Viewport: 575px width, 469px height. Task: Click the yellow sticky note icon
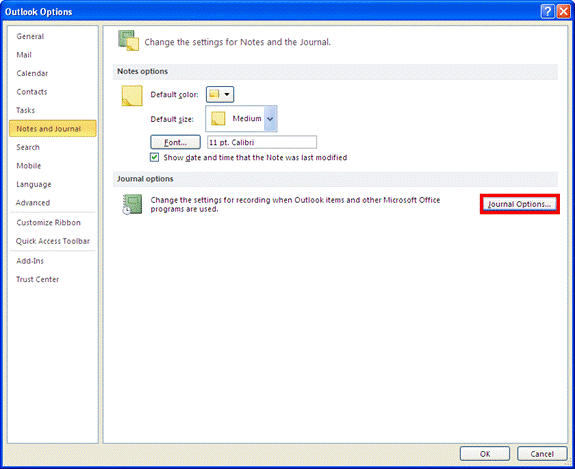point(132,96)
